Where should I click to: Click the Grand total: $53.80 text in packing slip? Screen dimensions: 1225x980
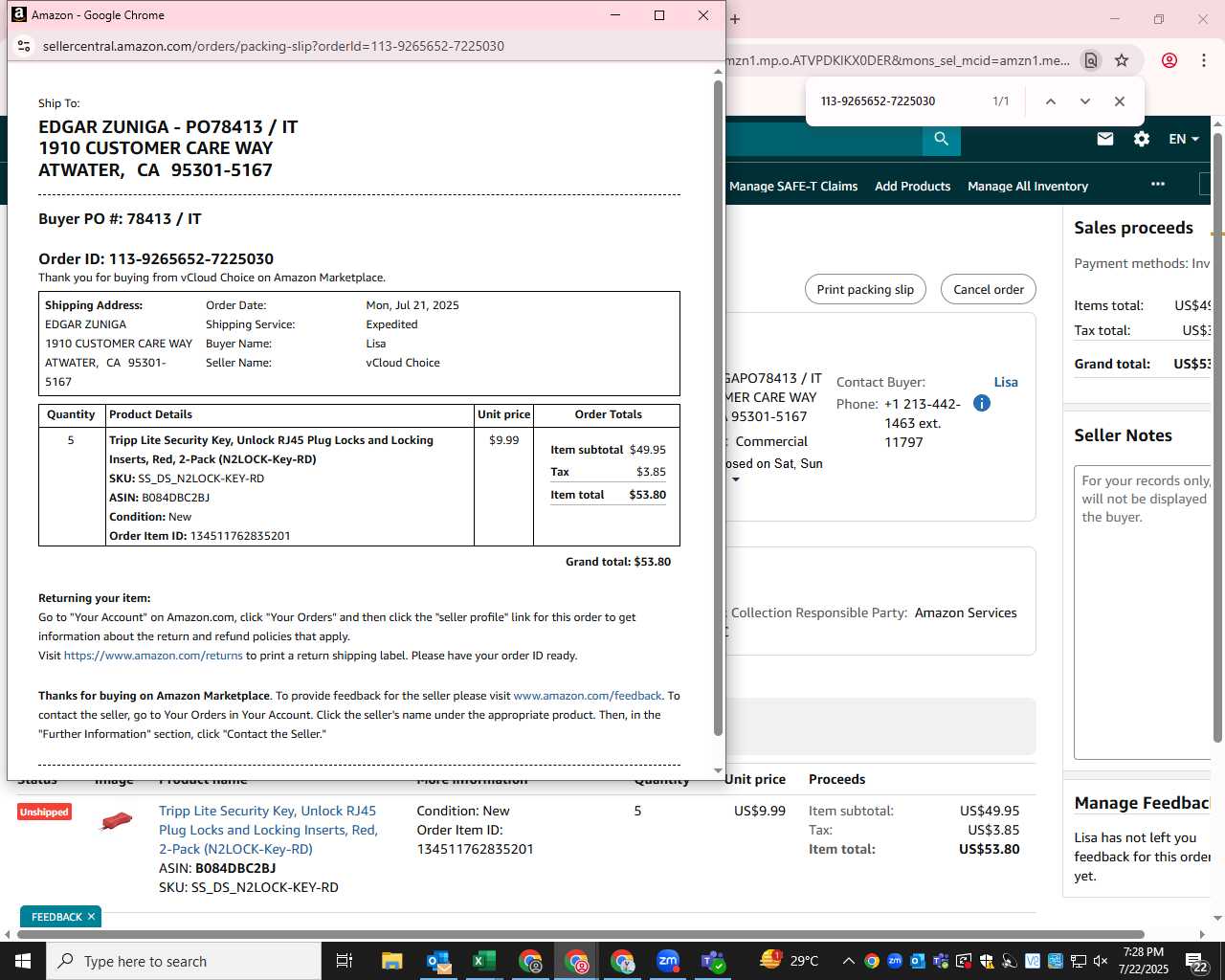[618, 562]
